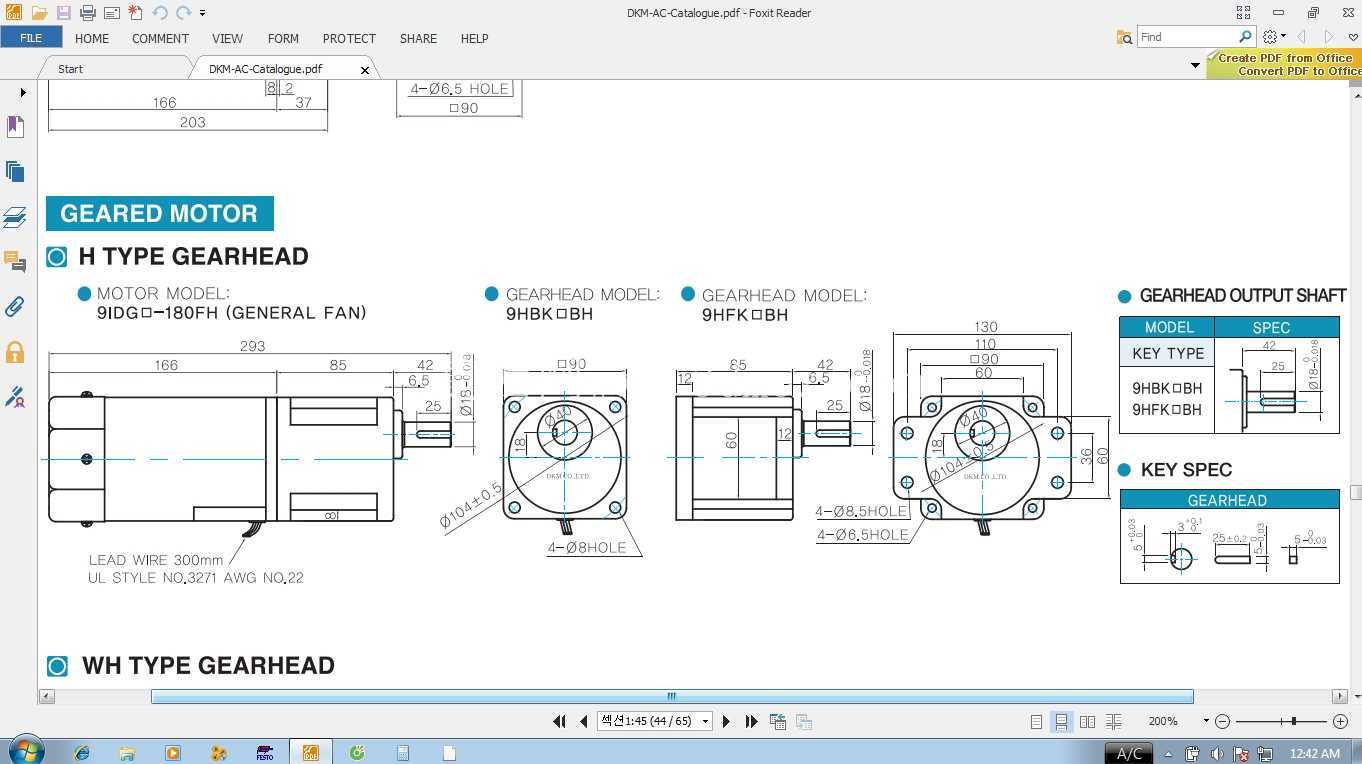Undo the last action

[159, 13]
